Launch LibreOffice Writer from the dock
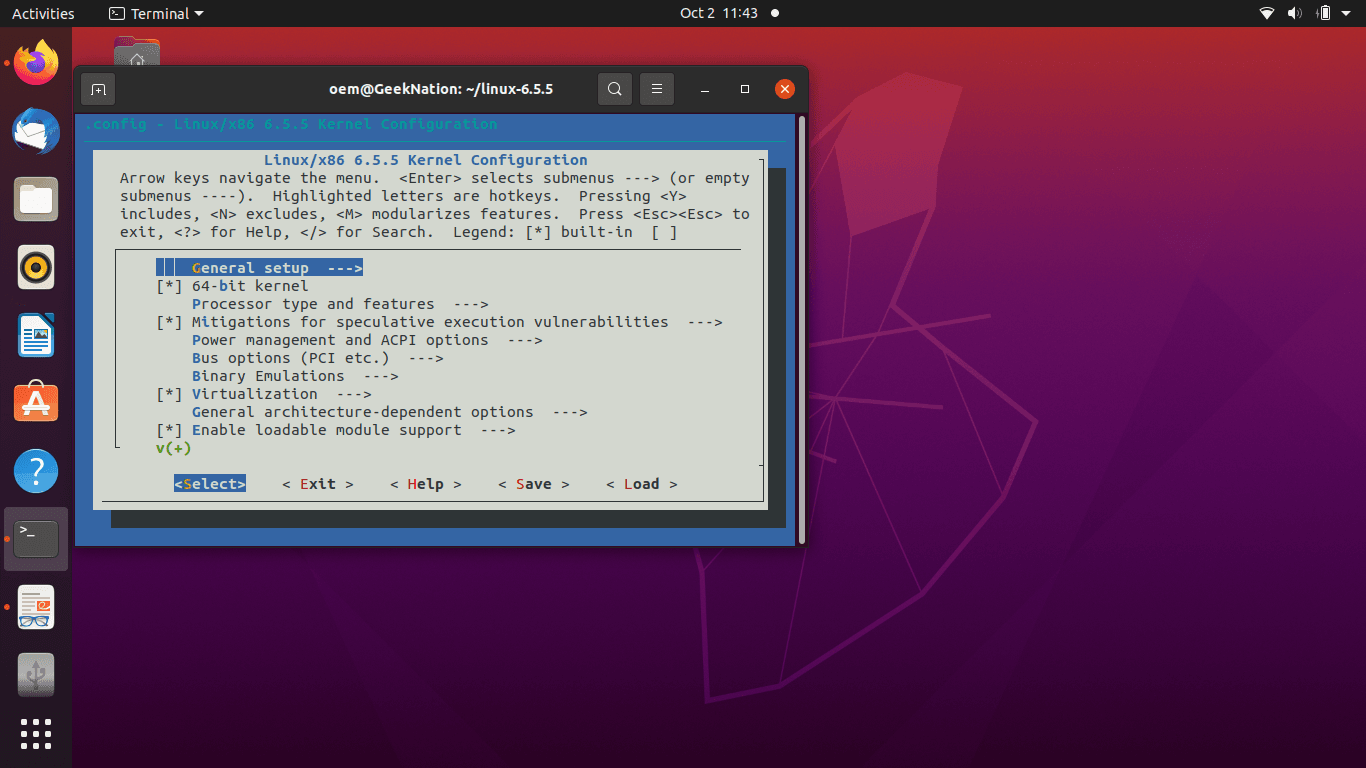 click(x=36, y=335)
